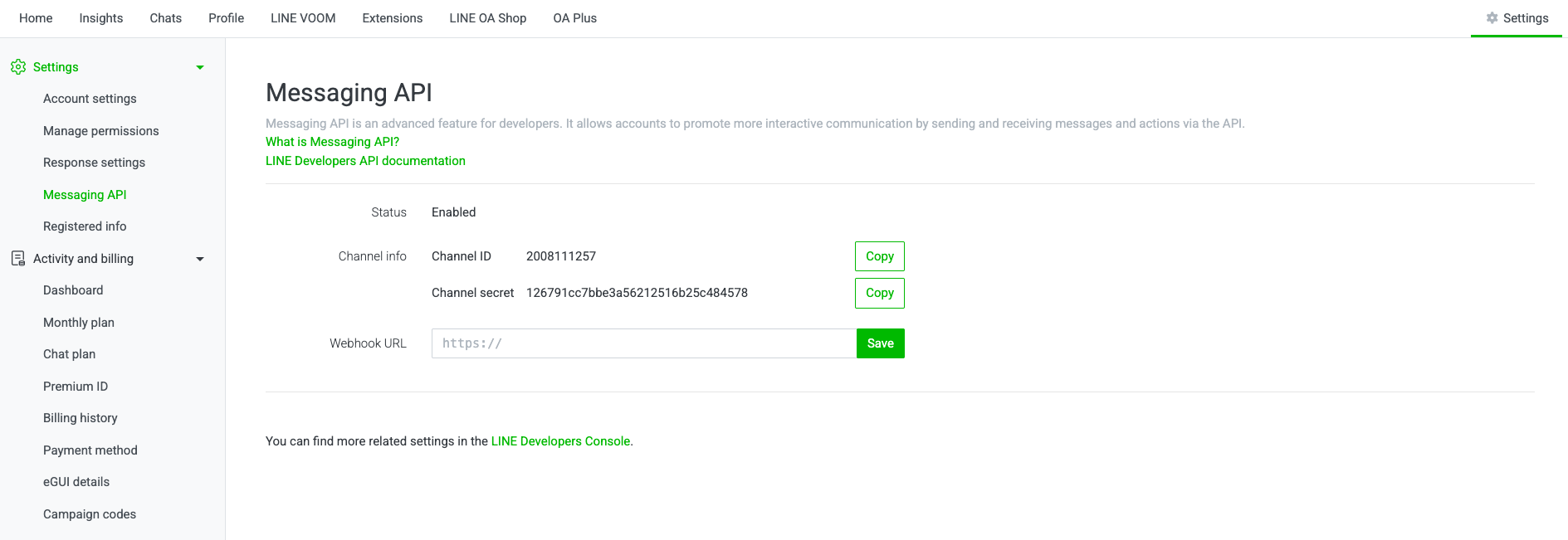This screenshot has height=540, width=1568.
Task: Open Billing history in sidebar
Action: coord(81,418)
